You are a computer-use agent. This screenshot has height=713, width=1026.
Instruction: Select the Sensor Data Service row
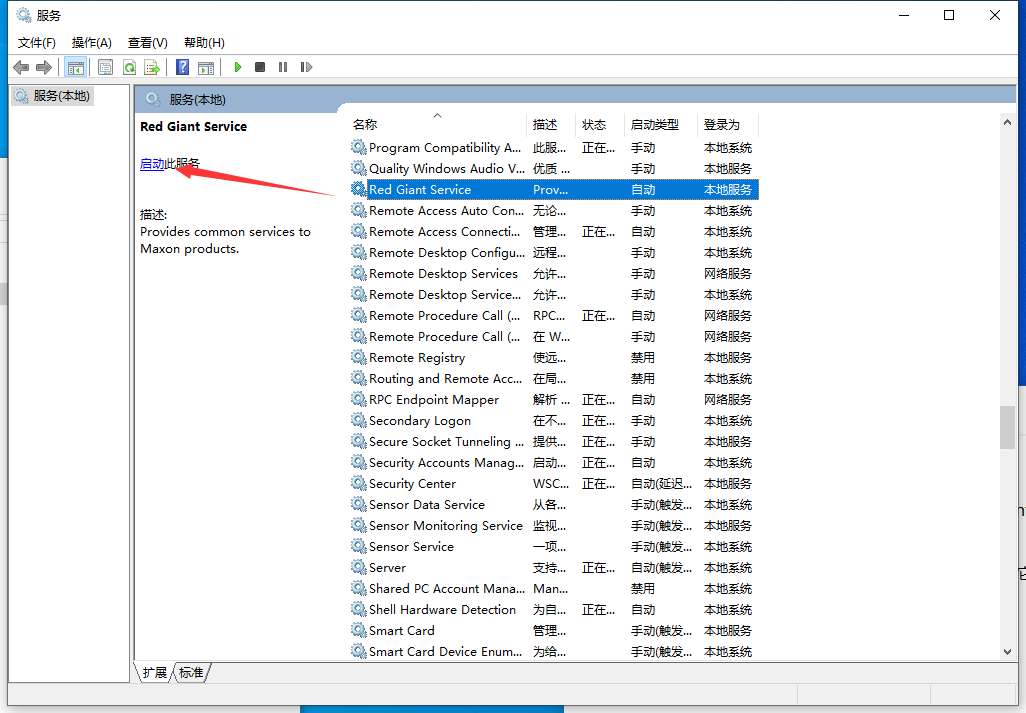[554, 504]
